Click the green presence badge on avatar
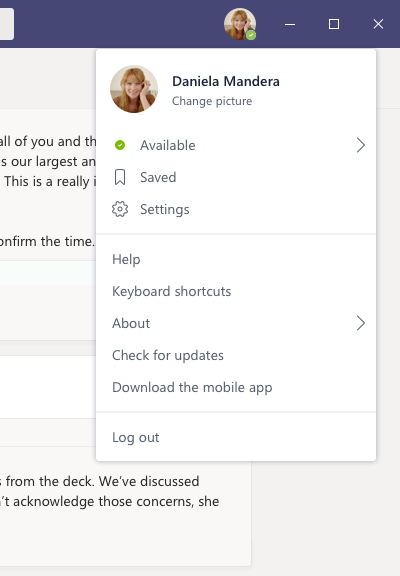Screen dimensions: 400x576 pos(251,35)
